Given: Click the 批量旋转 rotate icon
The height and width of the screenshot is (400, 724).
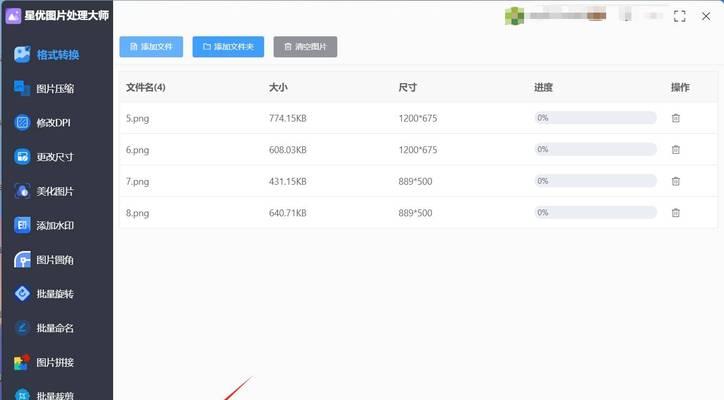Looking at the screenshot, I should tap(22, 293).
